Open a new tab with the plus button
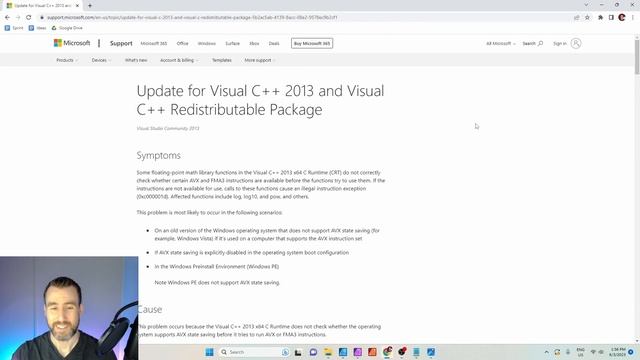The width and height of the screenshot is (640, 360). pyautogui.click(x=90, y=6)
